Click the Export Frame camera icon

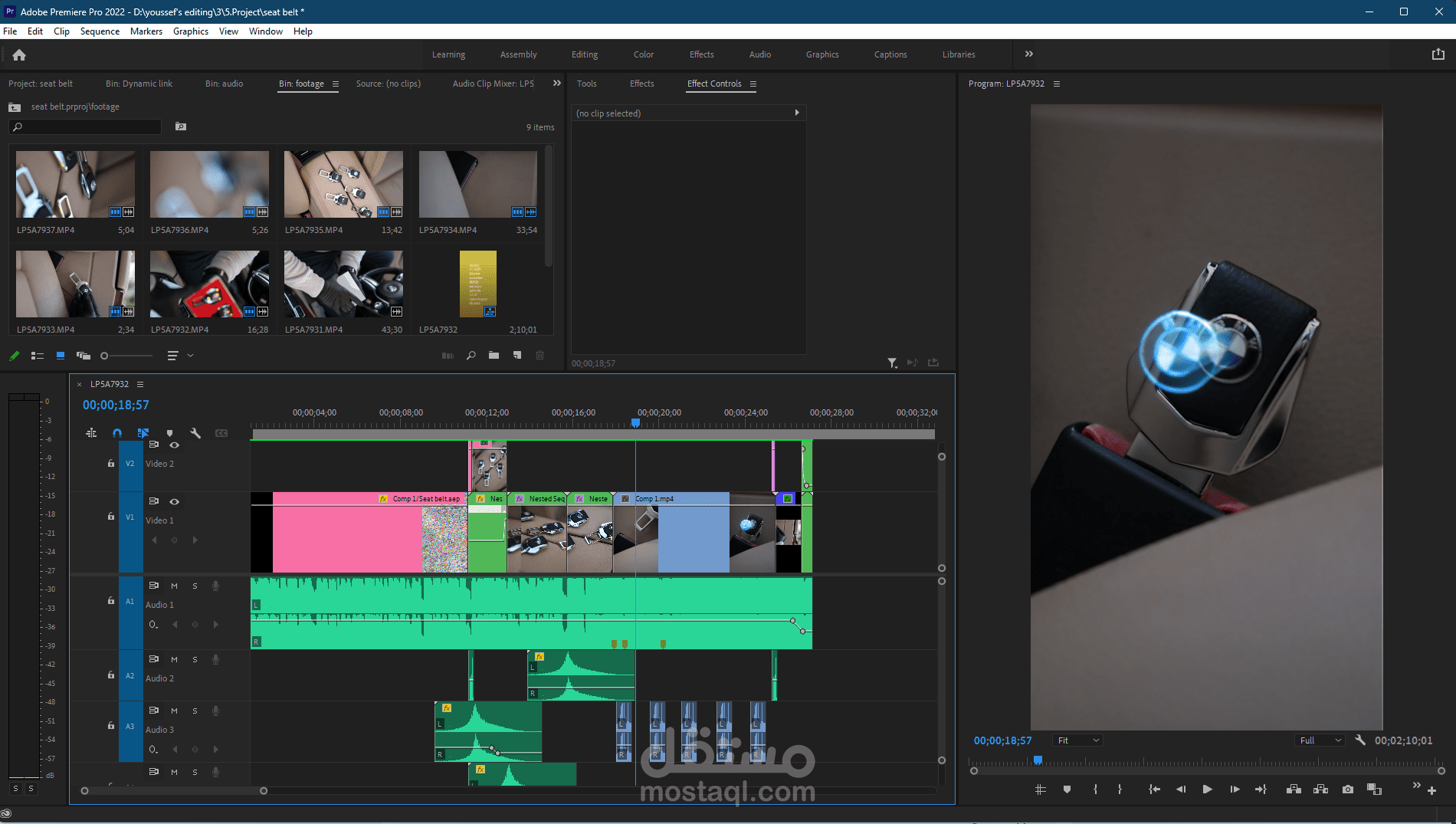tap(1347, 790)
